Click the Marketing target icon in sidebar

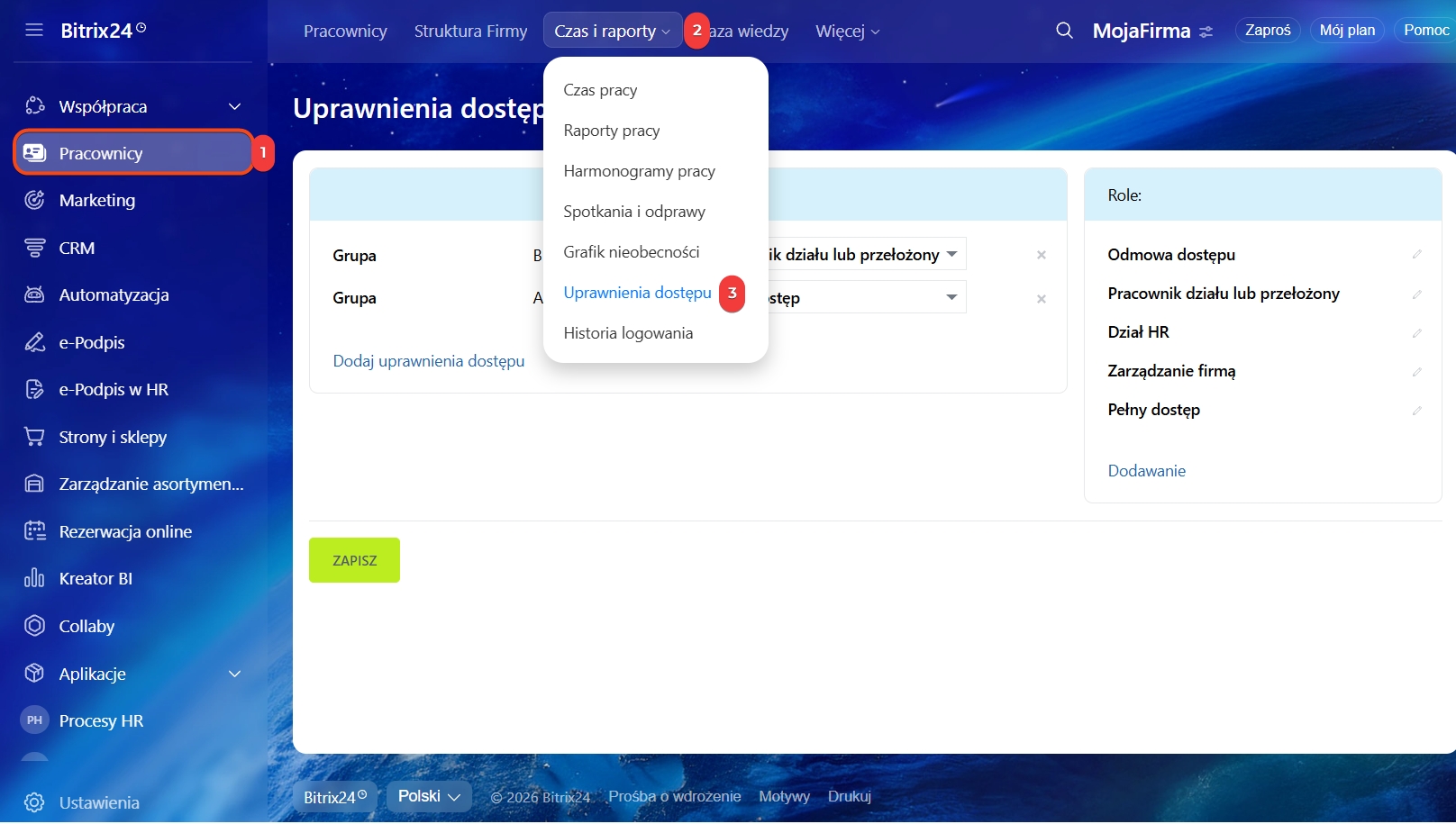34,200
